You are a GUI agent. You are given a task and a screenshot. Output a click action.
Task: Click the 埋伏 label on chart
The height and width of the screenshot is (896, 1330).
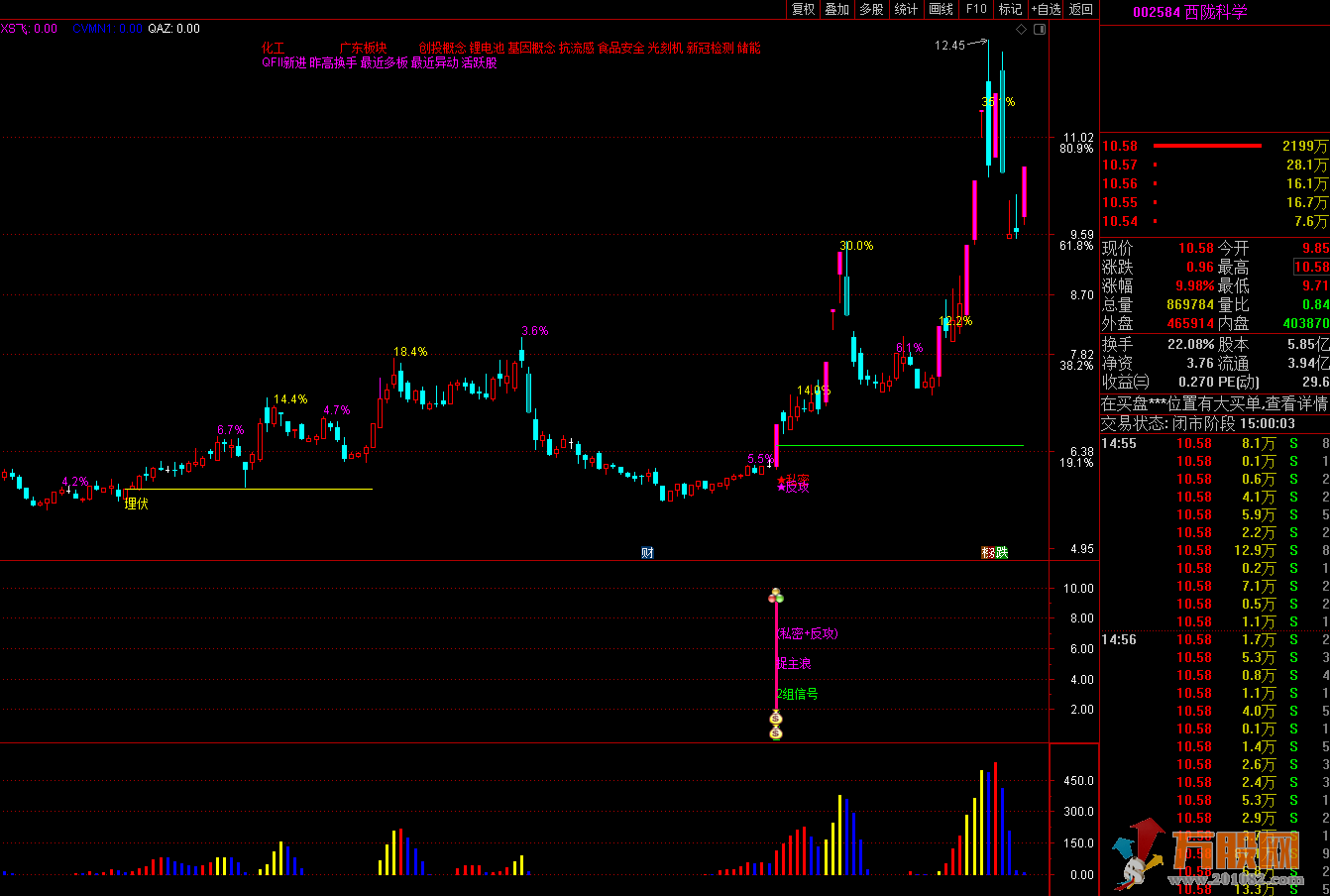pyautogui.click(x=136, y=504)
